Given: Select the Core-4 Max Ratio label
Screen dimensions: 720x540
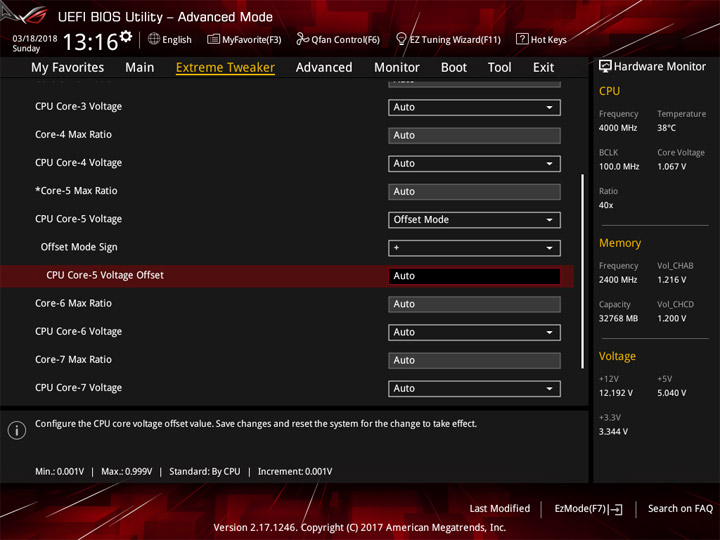Looking at the screenshot, I should coord(73,135).
